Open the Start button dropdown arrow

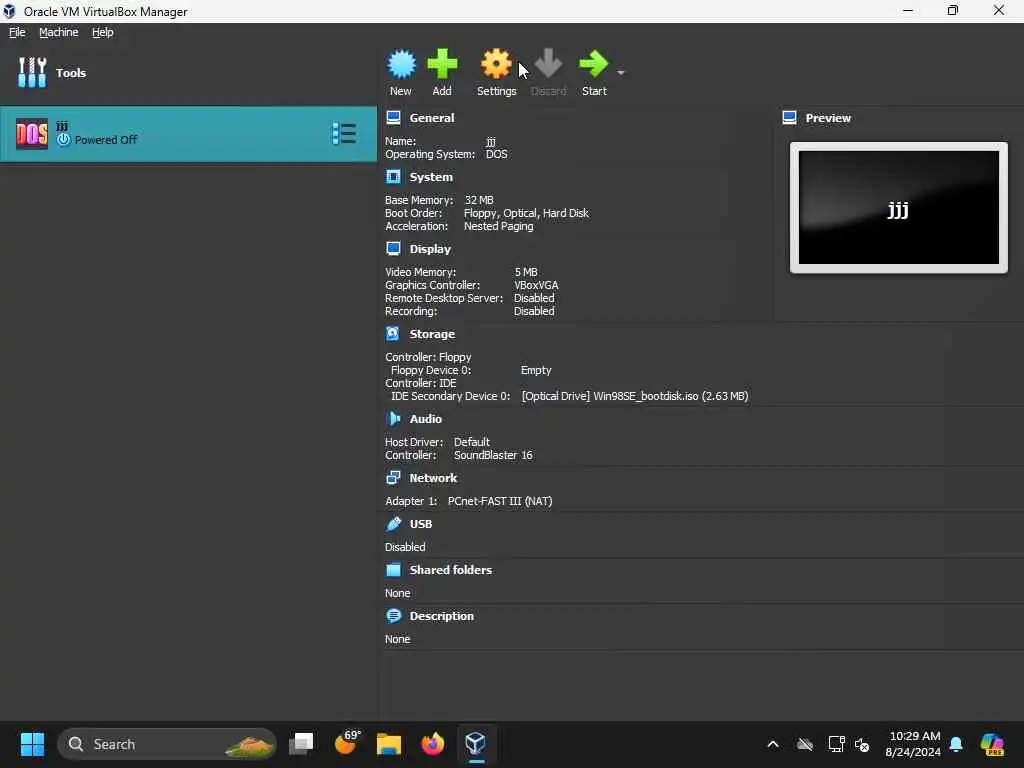[x=620, y=72]
